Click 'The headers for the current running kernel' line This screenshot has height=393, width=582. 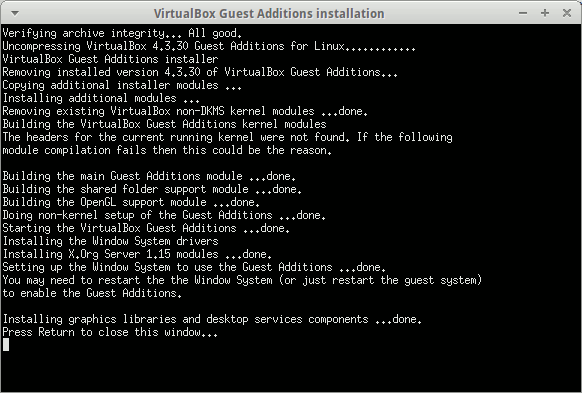tap(228, 137)
